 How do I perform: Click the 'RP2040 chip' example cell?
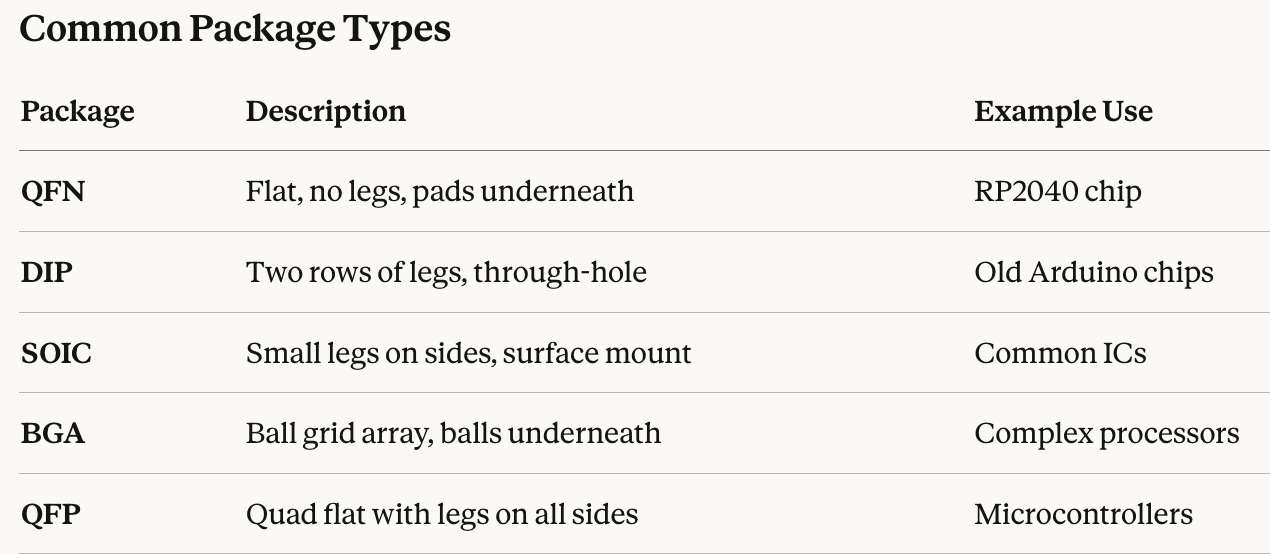pos(1057,191)
